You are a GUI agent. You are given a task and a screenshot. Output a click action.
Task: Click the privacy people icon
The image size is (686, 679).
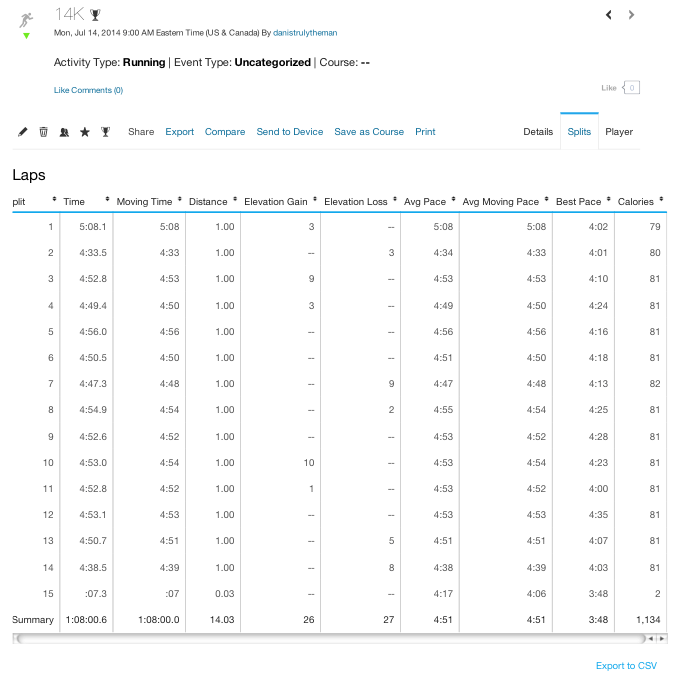[x=64, y=132]
